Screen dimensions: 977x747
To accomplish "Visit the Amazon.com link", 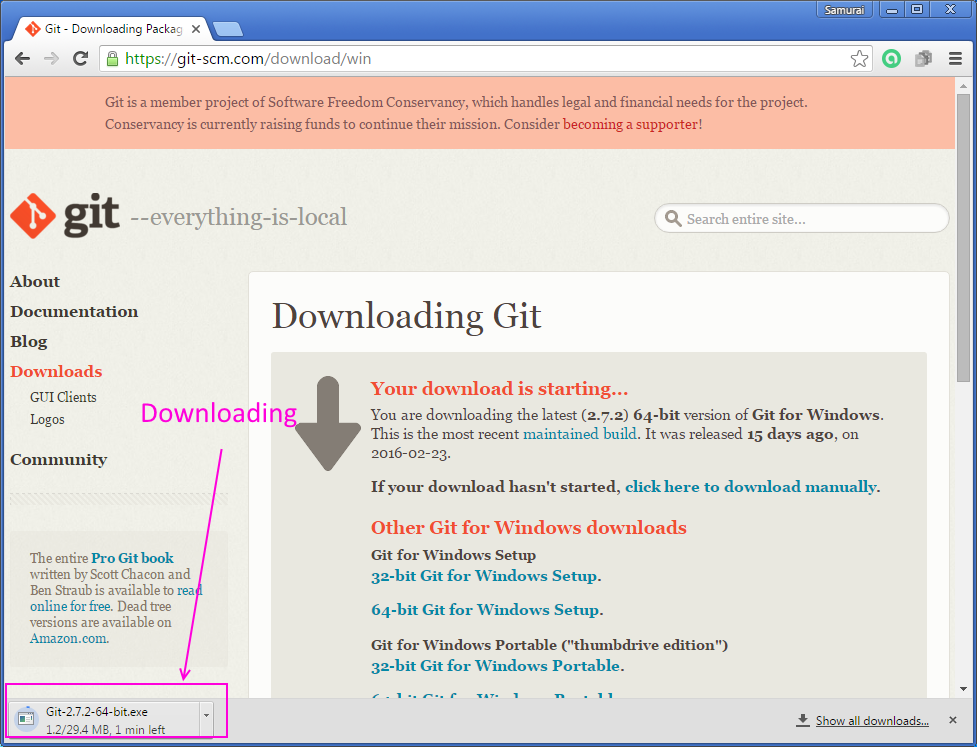I will tap(69, 638).
